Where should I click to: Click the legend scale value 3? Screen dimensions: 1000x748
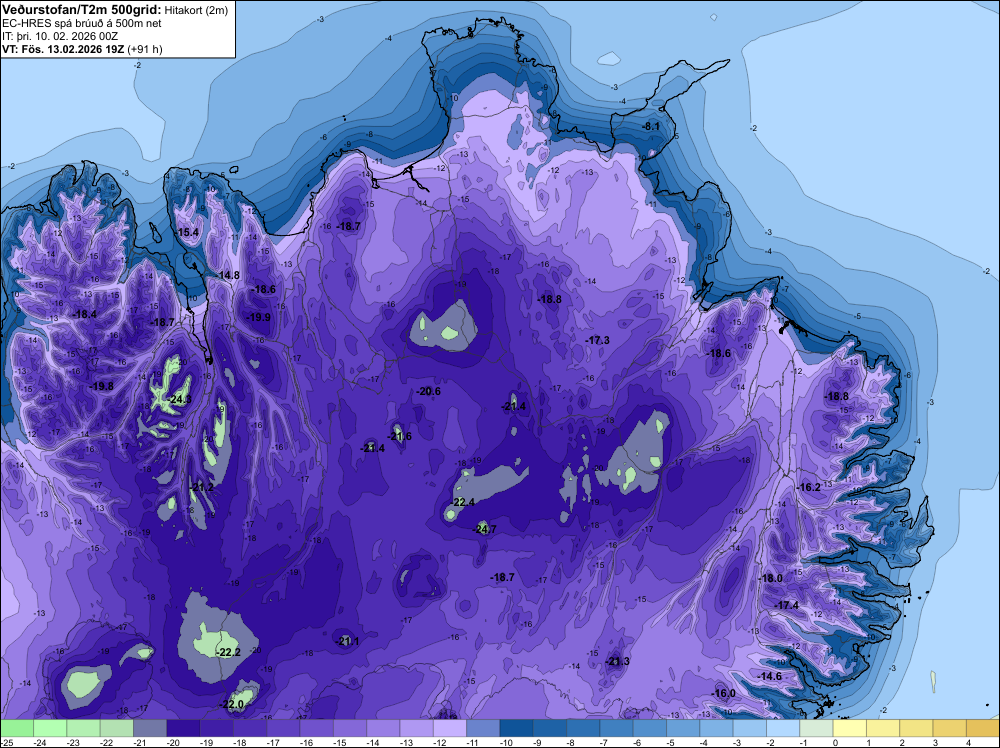tap(935, 742)
